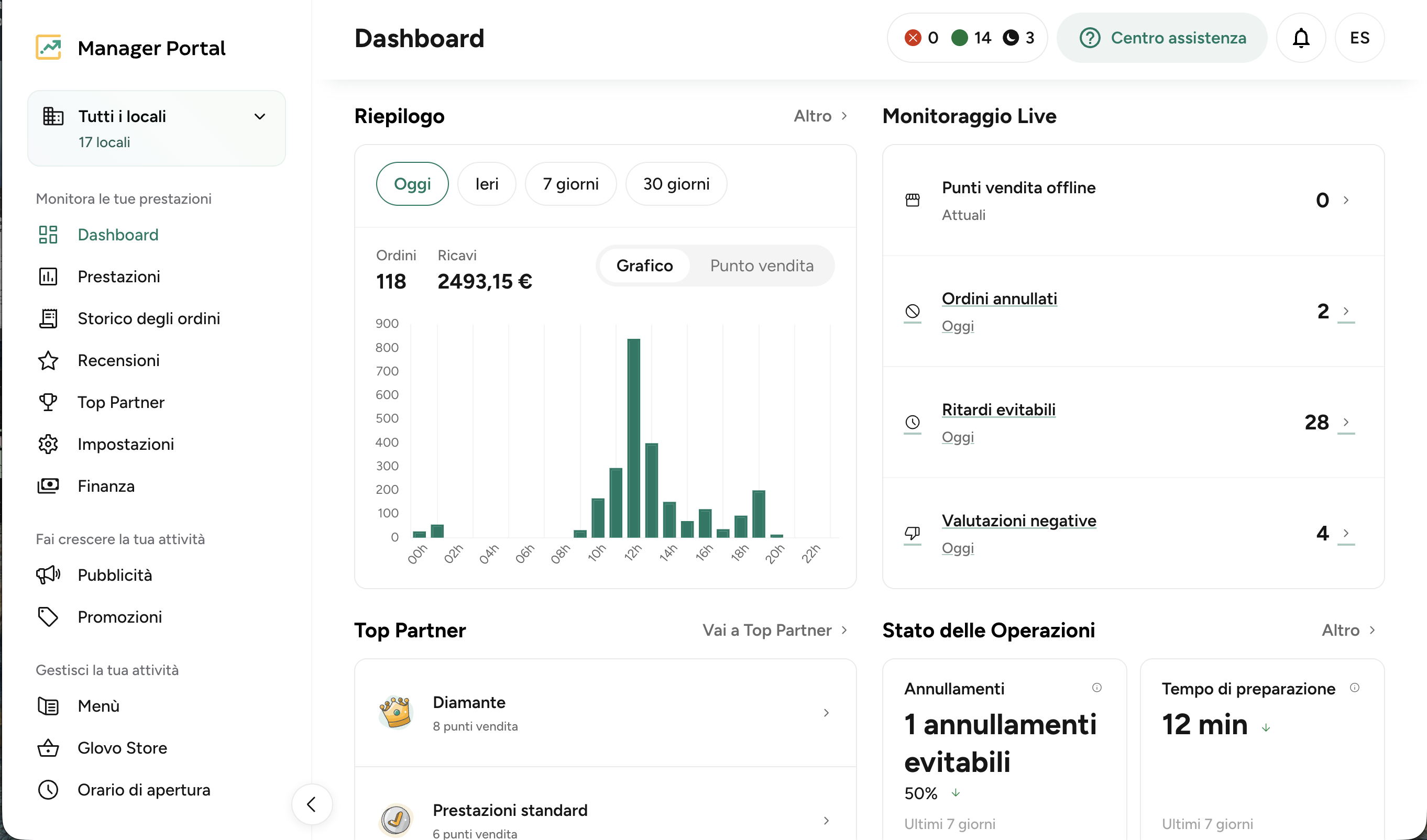The width and height of the screenshot is (1427, 840).
Task: Click the Manager Portal logo icon
Action: (x=49, y=47)
